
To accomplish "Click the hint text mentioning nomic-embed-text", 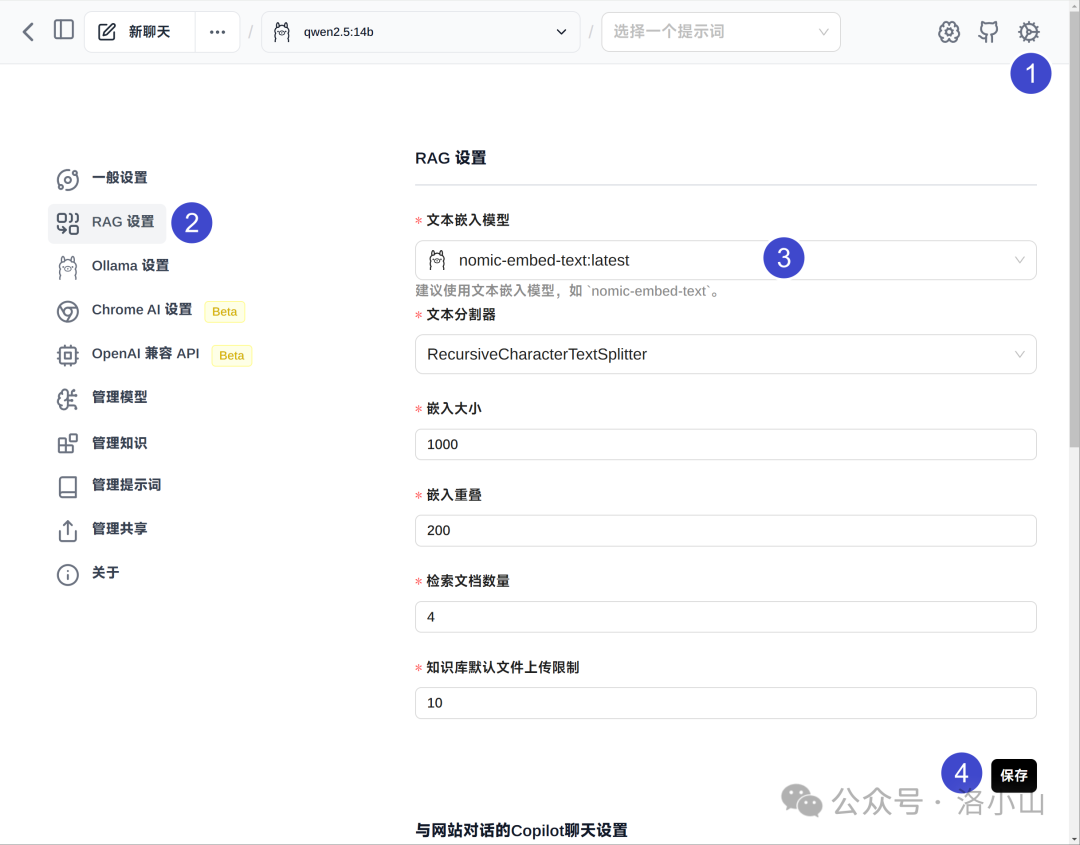I will tap(569, 291).
